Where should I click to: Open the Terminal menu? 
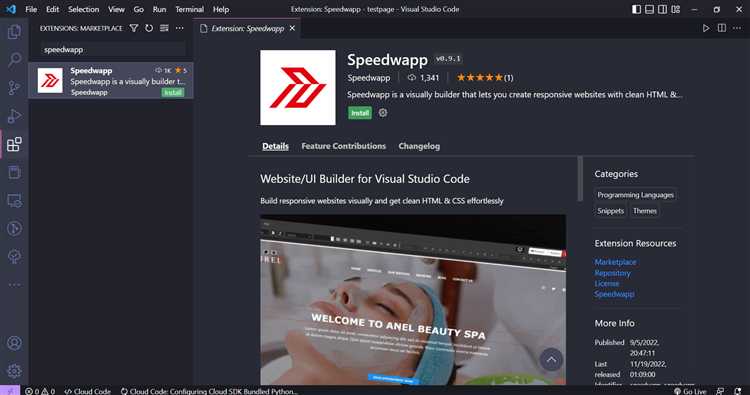(x=189, y=9)
